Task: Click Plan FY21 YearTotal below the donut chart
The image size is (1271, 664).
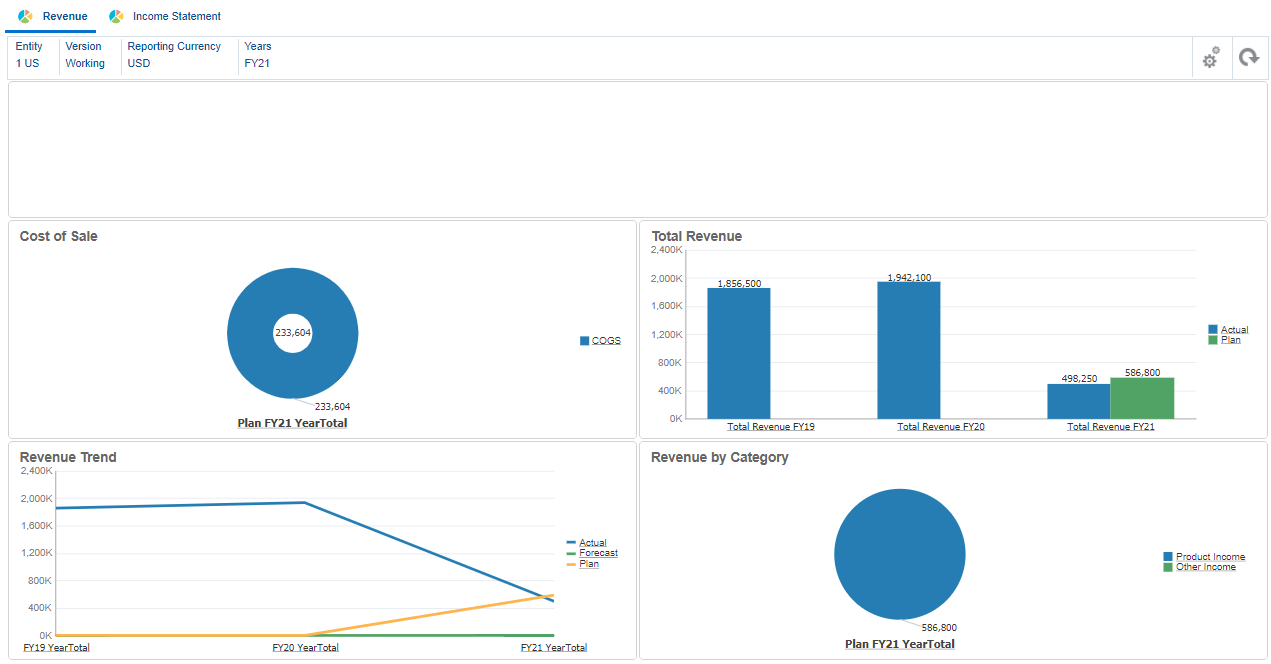Action: [292, 423]
